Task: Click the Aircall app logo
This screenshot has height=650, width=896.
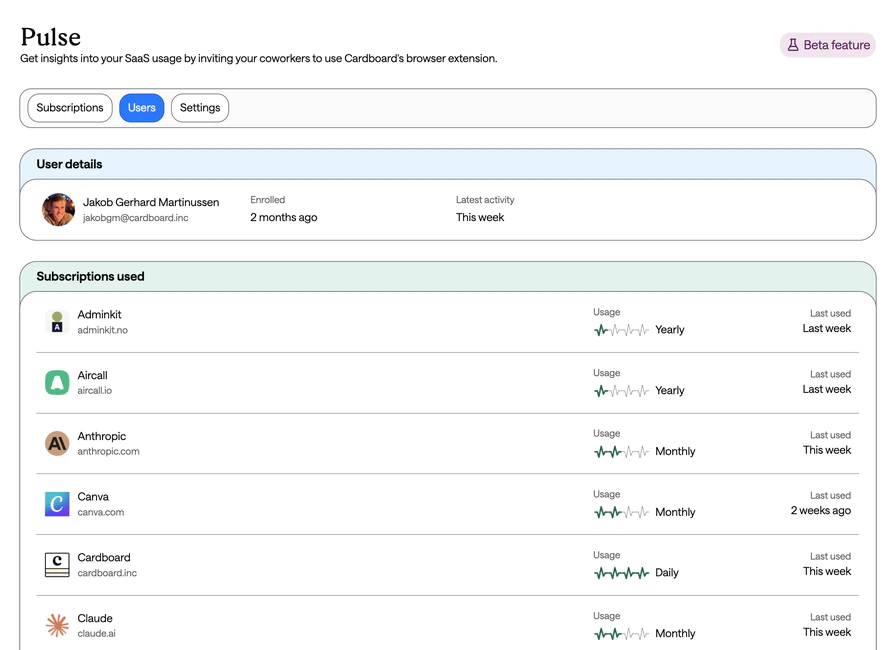Action: (57, 383)
